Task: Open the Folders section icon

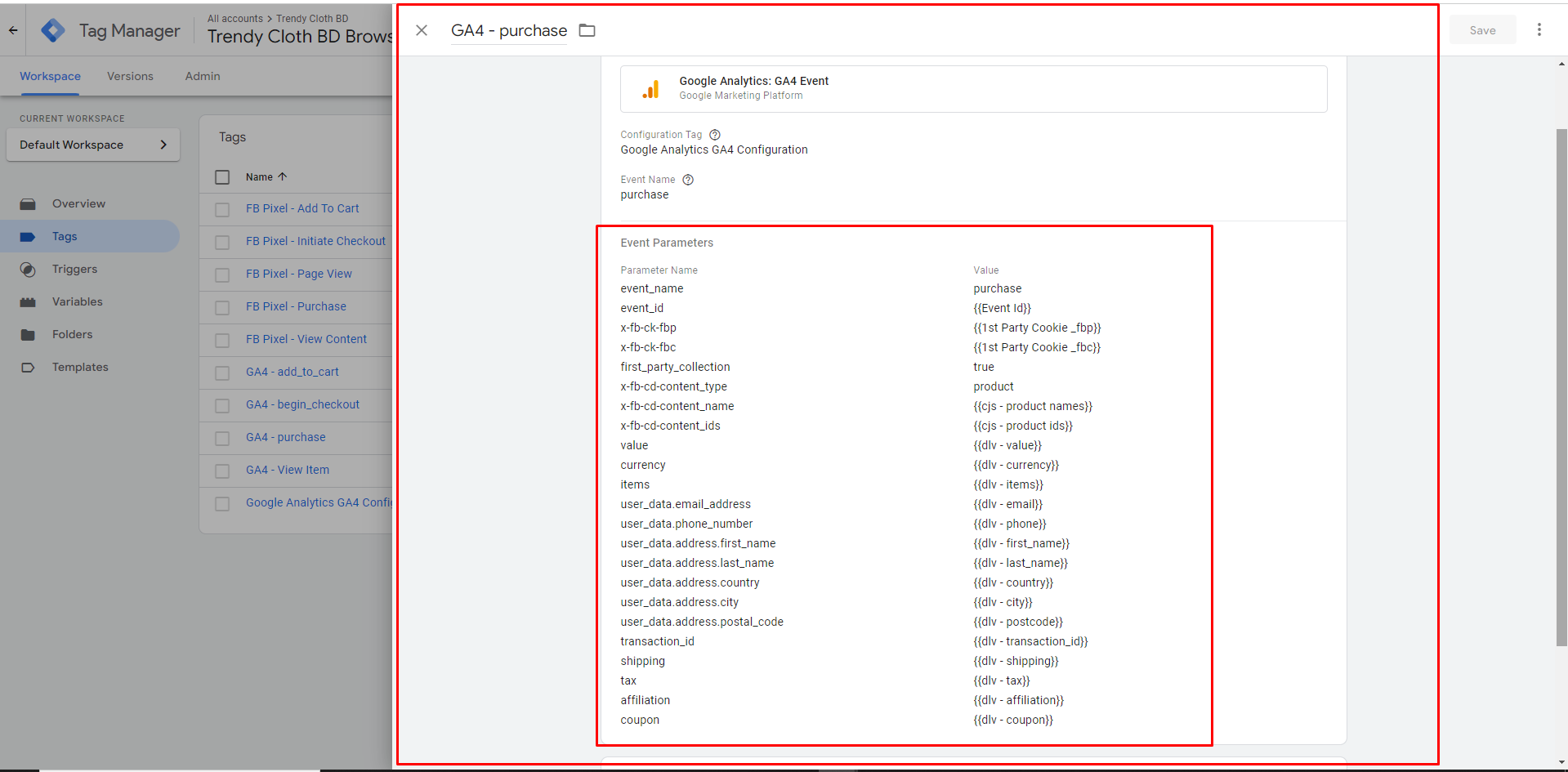Action: point(28,334)
